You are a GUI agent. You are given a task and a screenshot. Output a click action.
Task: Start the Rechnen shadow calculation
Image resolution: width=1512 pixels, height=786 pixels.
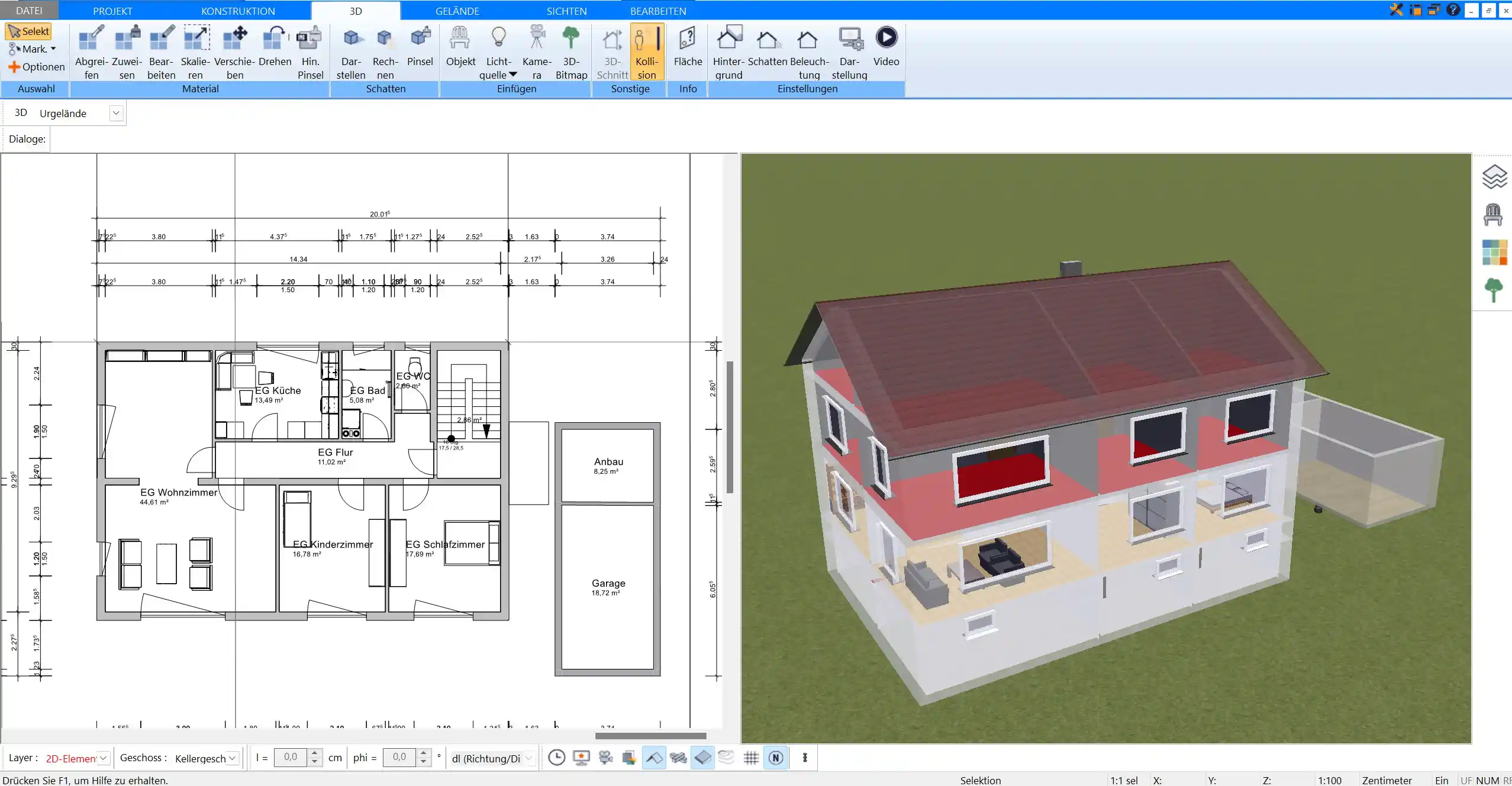click(385, 52)
